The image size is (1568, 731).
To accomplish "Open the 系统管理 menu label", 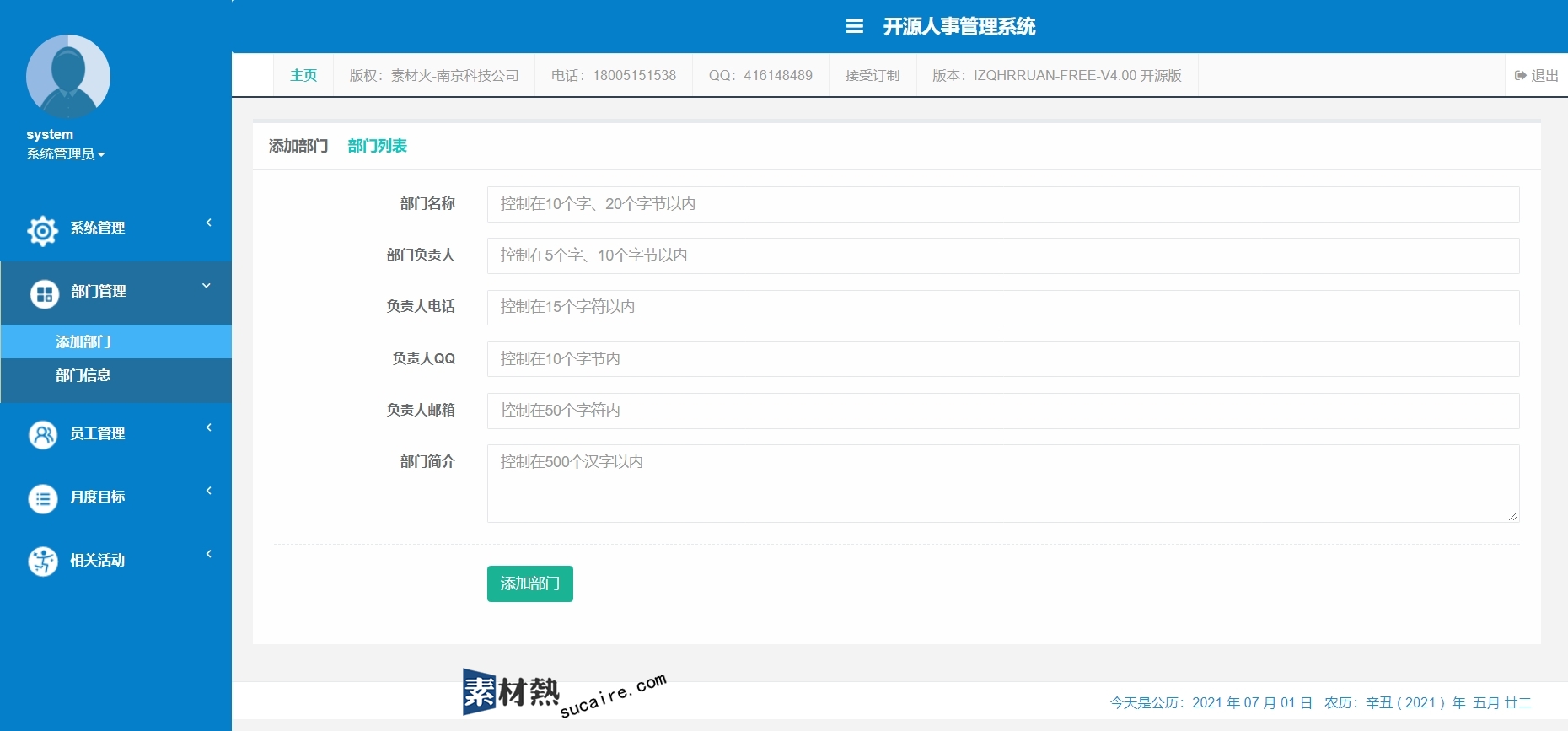I will [x=98, y=228].
